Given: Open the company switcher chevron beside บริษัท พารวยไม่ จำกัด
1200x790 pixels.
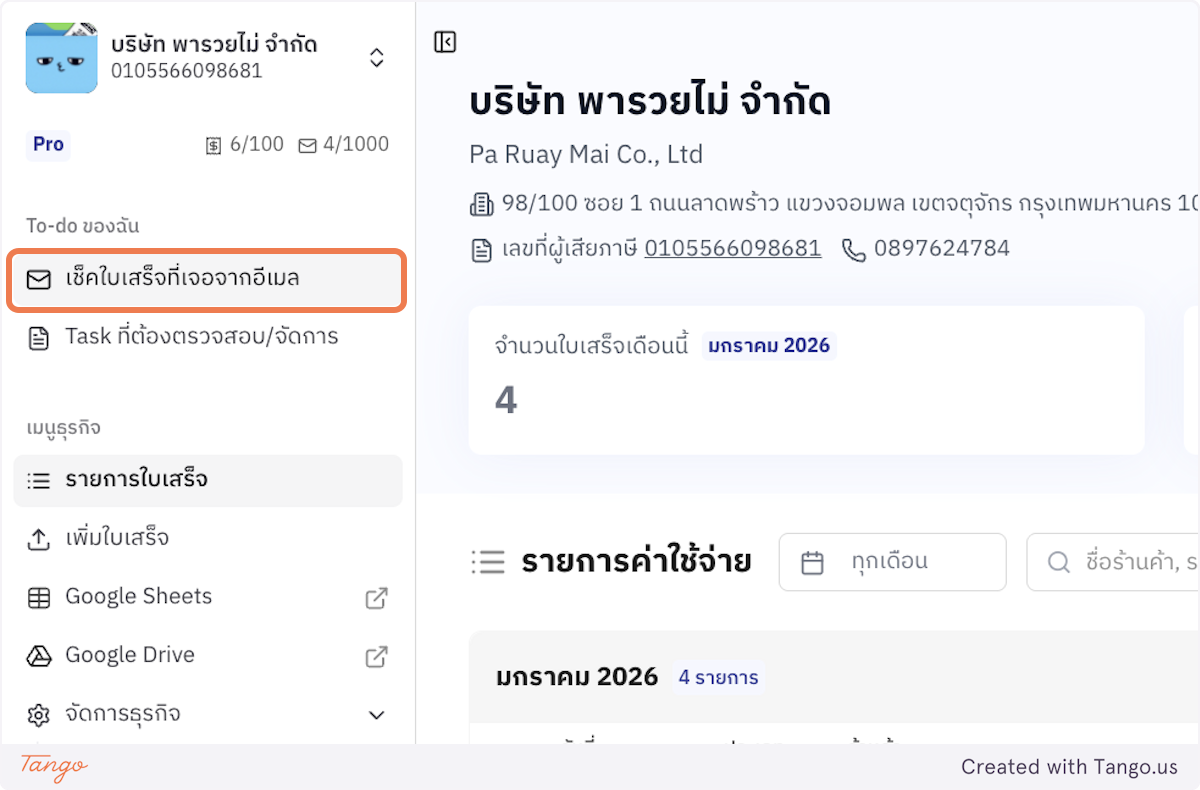Looking at the screenshot, I should point(377,57).
